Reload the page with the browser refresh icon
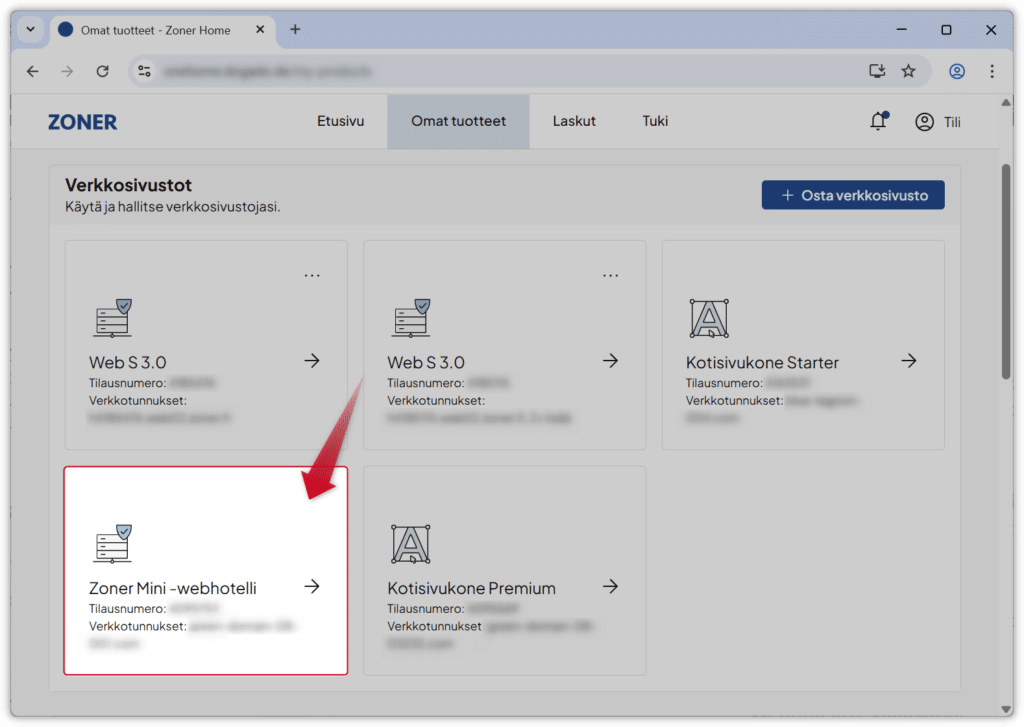The image size is (1024, 727). [102, 71]
